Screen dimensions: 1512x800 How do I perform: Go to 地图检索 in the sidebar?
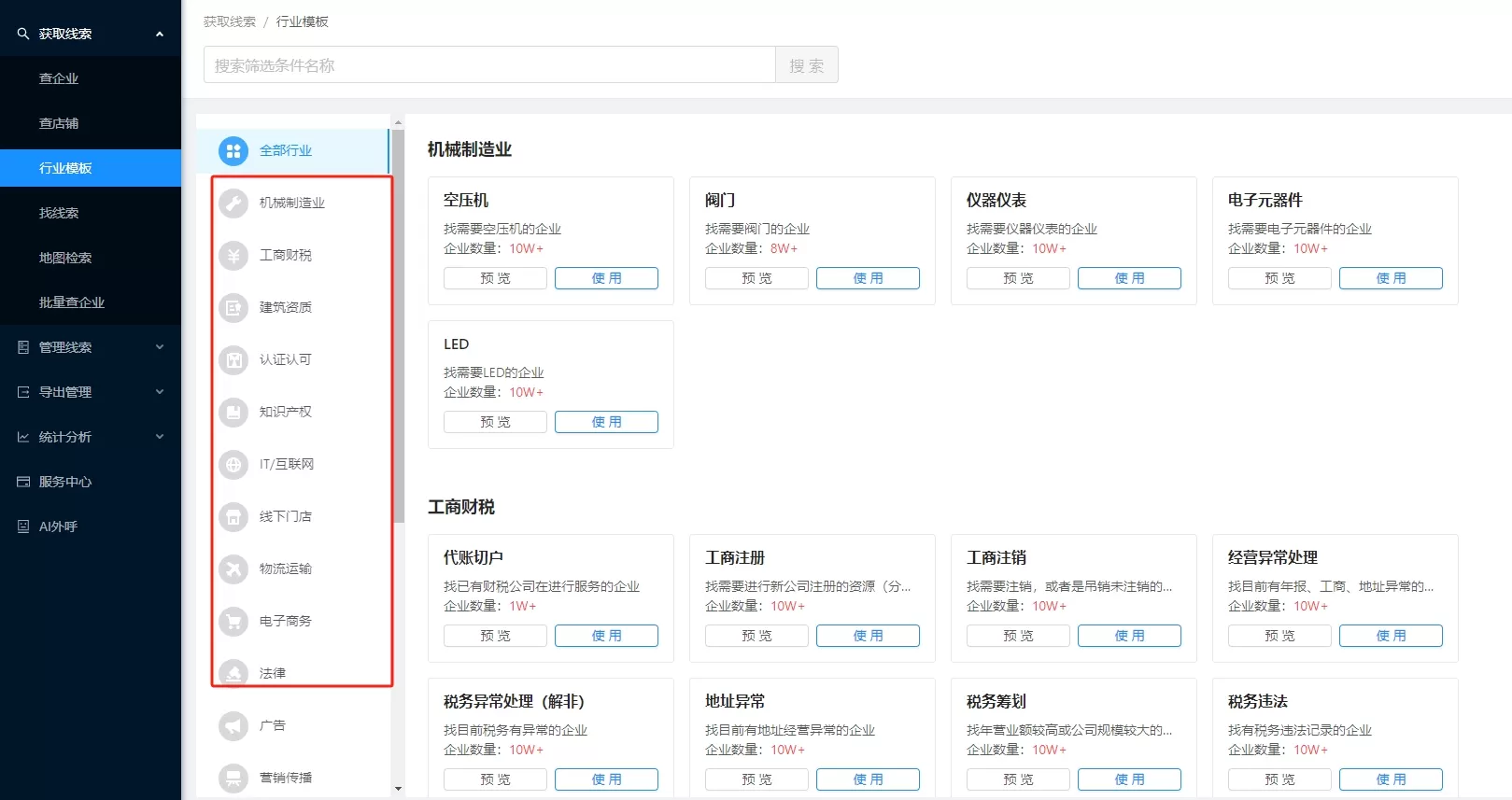65,258
